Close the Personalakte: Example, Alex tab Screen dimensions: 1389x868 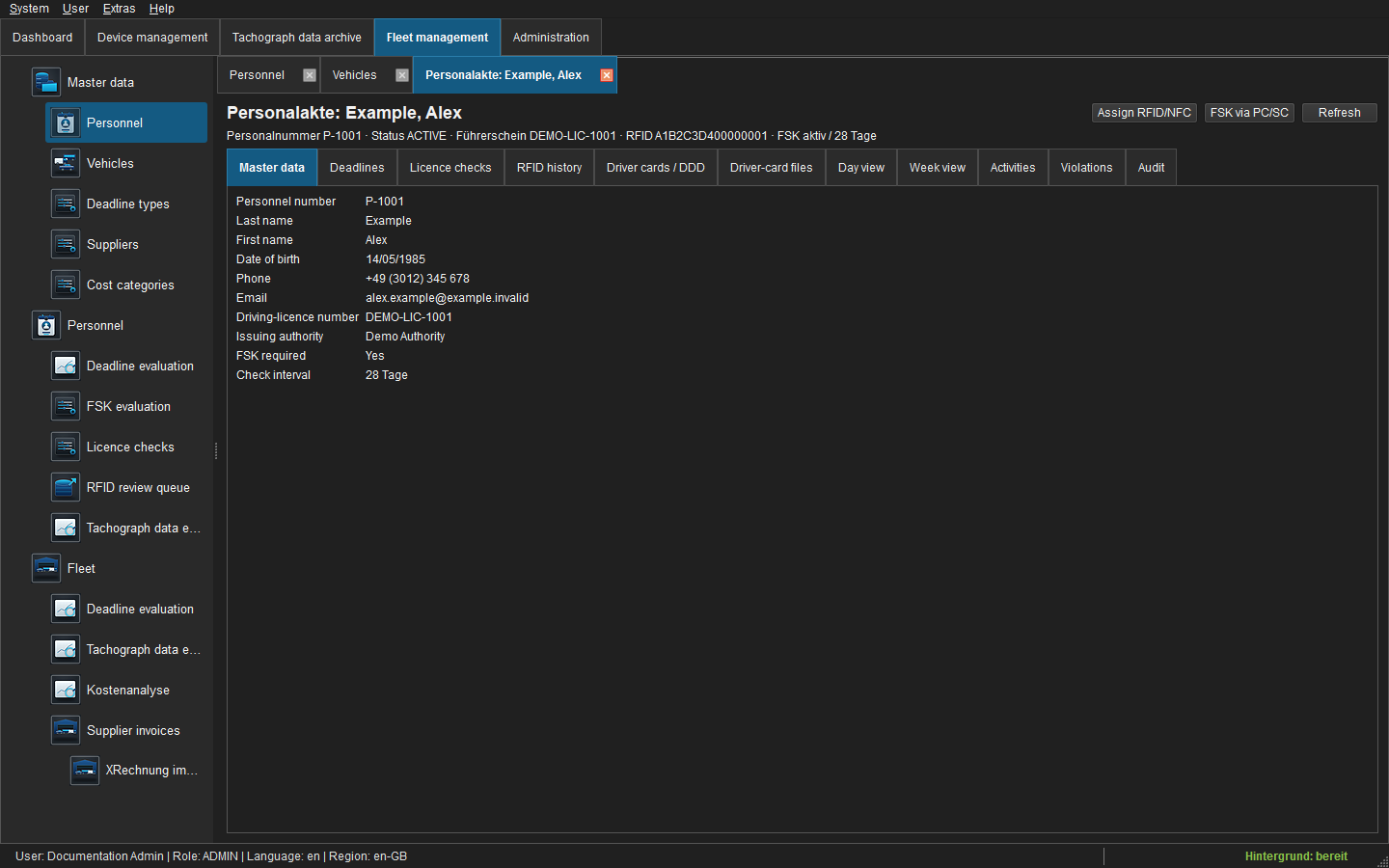607,75
